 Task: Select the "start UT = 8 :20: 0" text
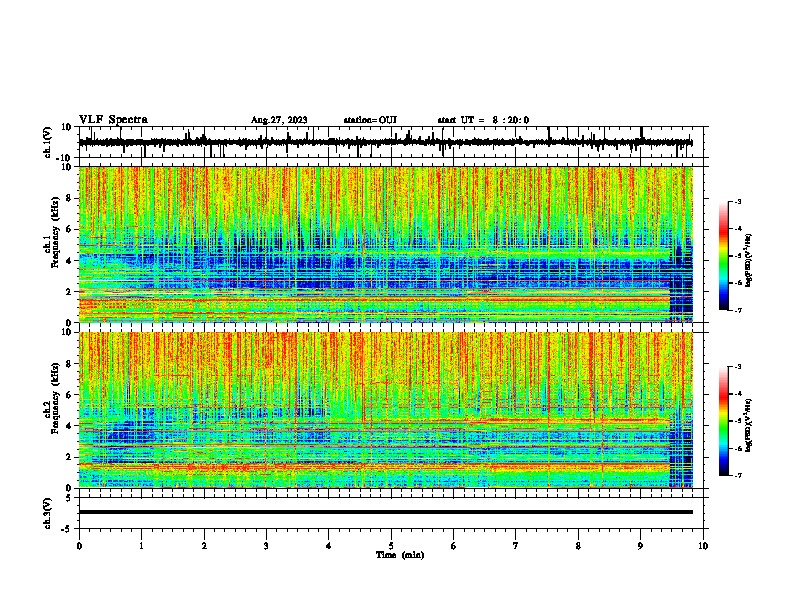[x=483, y=120]
